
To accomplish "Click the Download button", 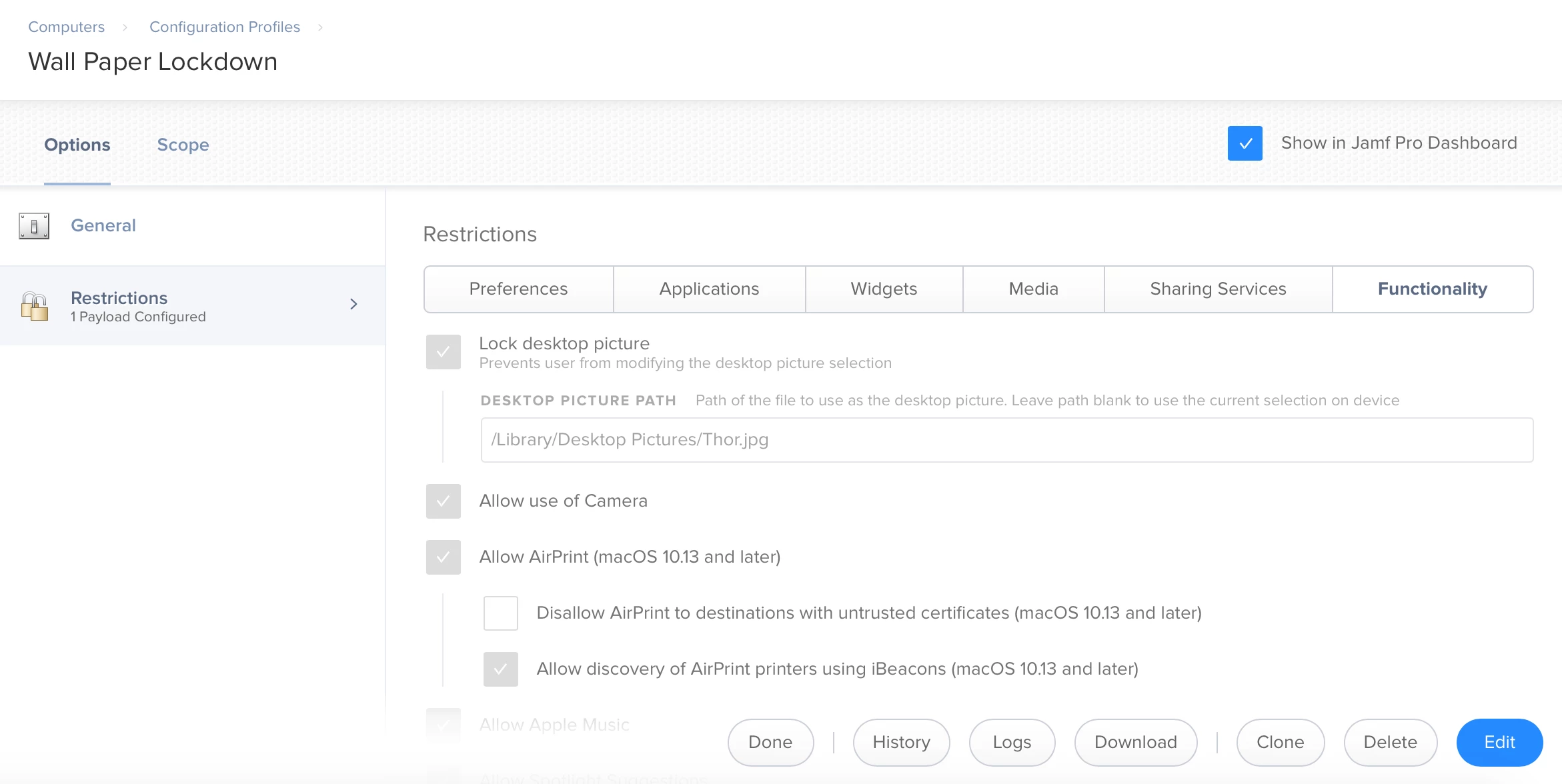I will [1136, 743].
